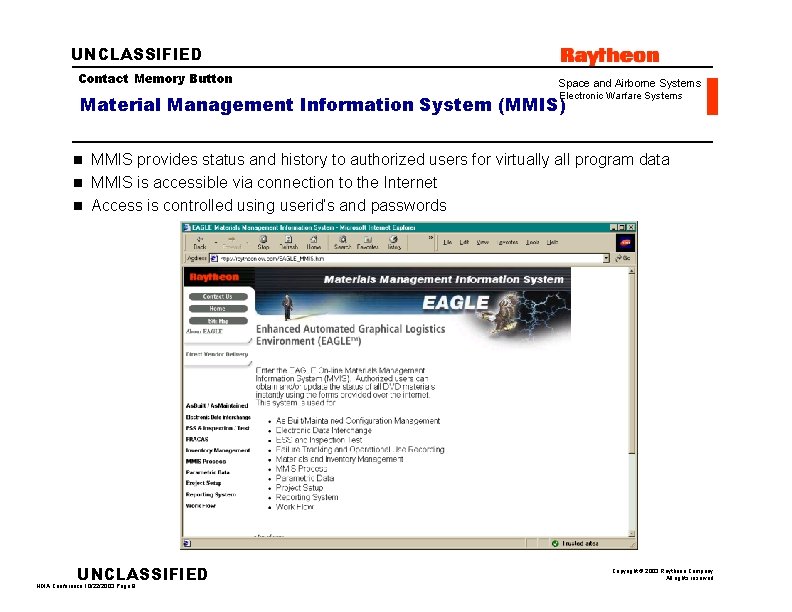Click 'MMIS Process' bullet text
Screen dimensions: 792x612
(302, 469)
